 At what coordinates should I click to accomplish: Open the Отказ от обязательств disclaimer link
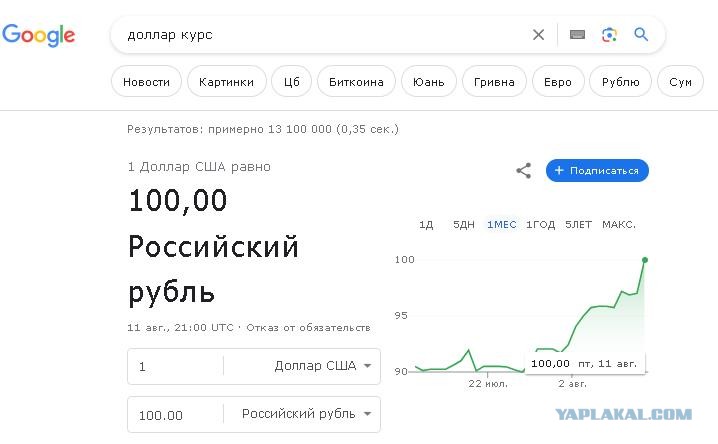click(308, 328)
